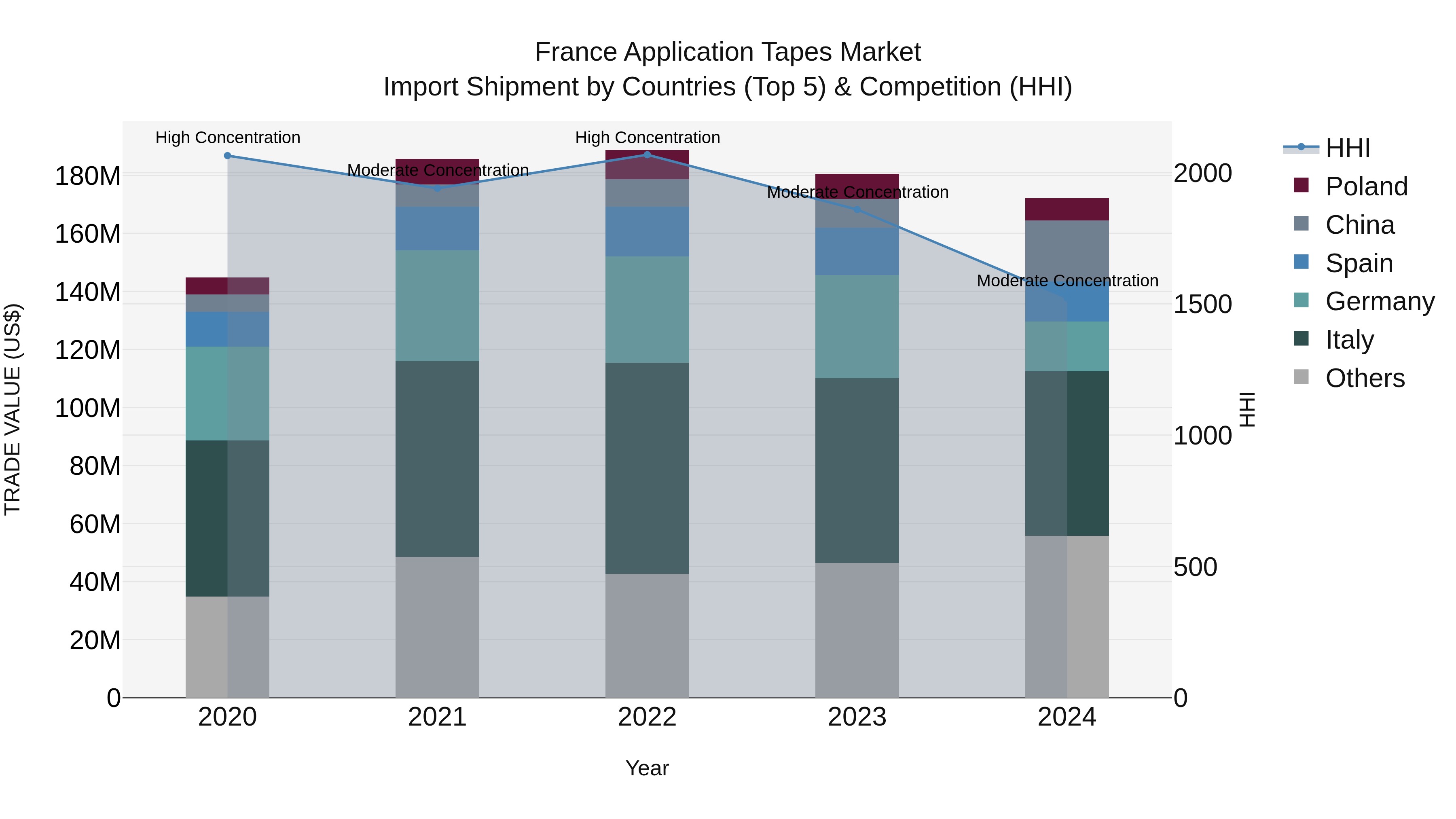
Task: Click the 180M trade value axis tick
Action: coord(88,176)
